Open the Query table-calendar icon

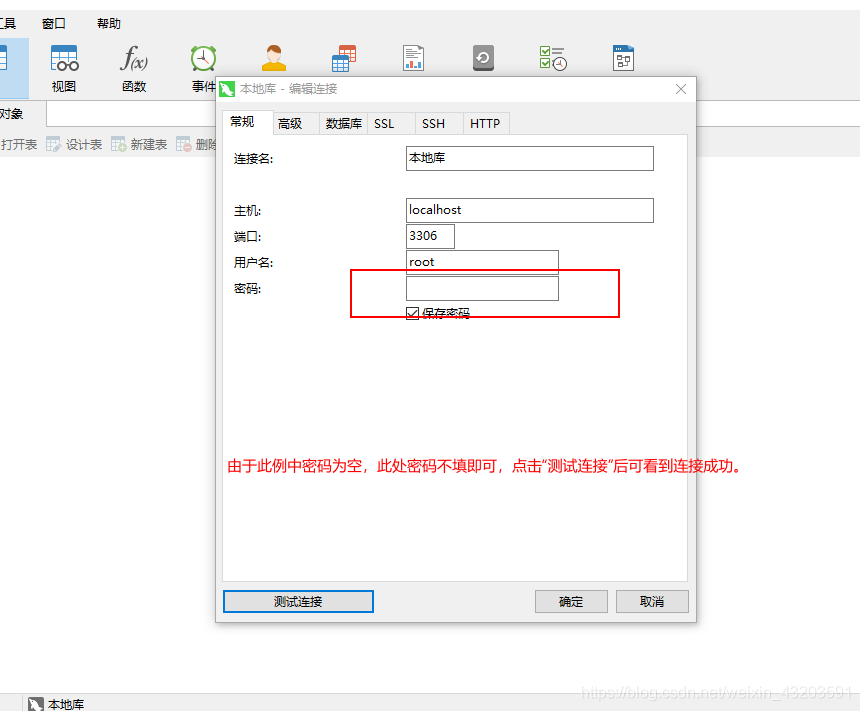[344, 58]
